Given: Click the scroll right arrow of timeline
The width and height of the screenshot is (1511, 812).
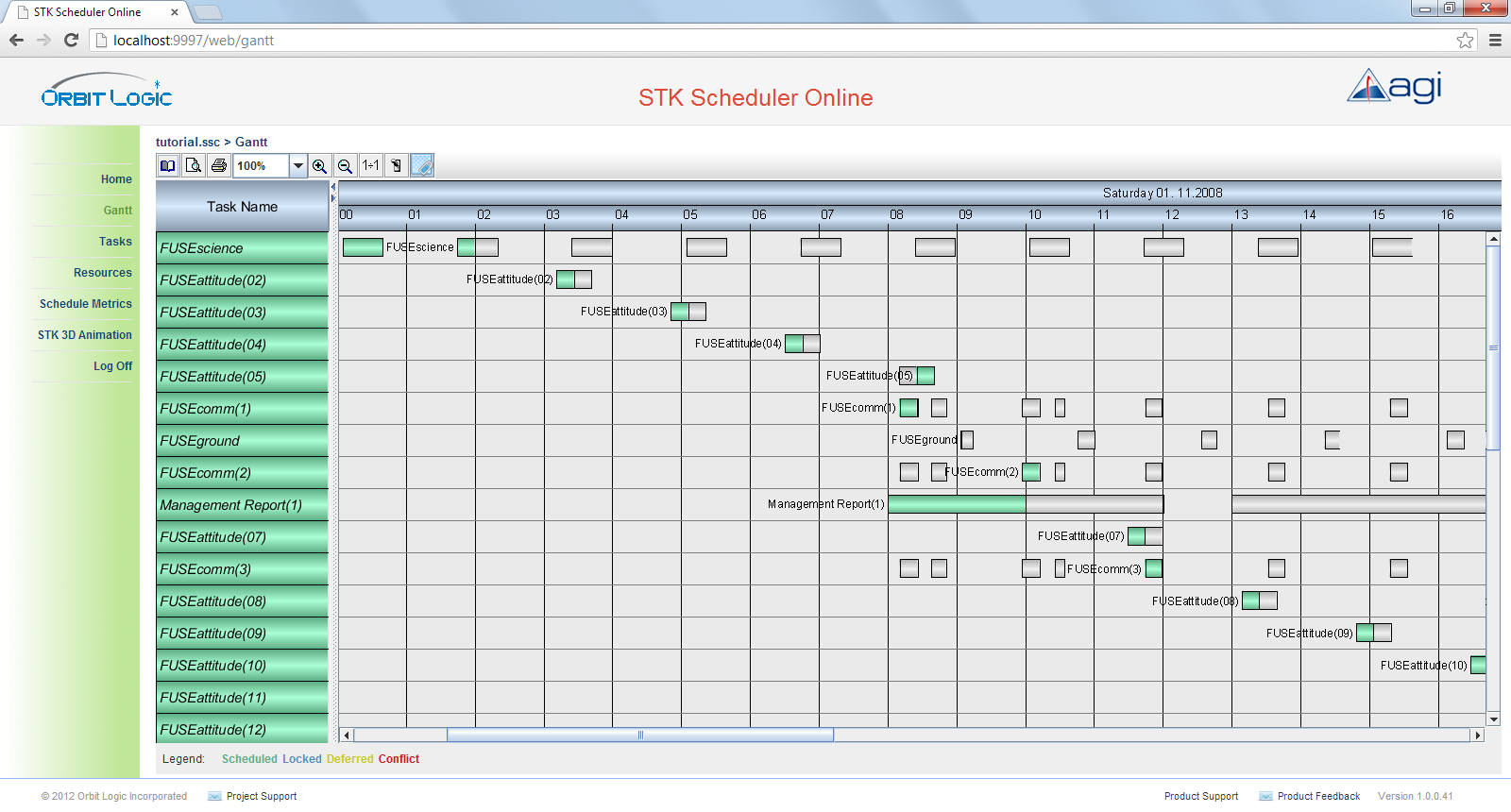Looking at the screenshot, I should pos(1478,735).
